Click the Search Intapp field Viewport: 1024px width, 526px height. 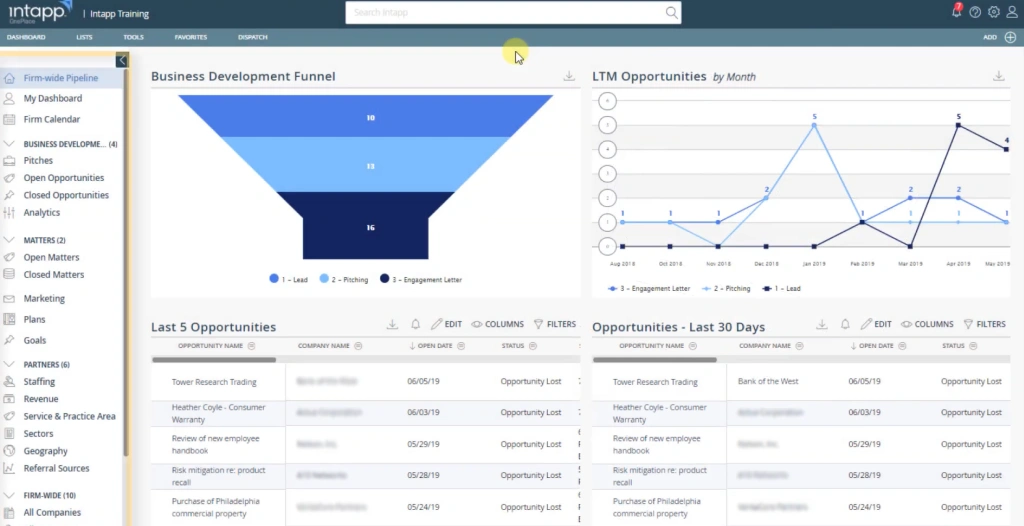coord(513,12)
